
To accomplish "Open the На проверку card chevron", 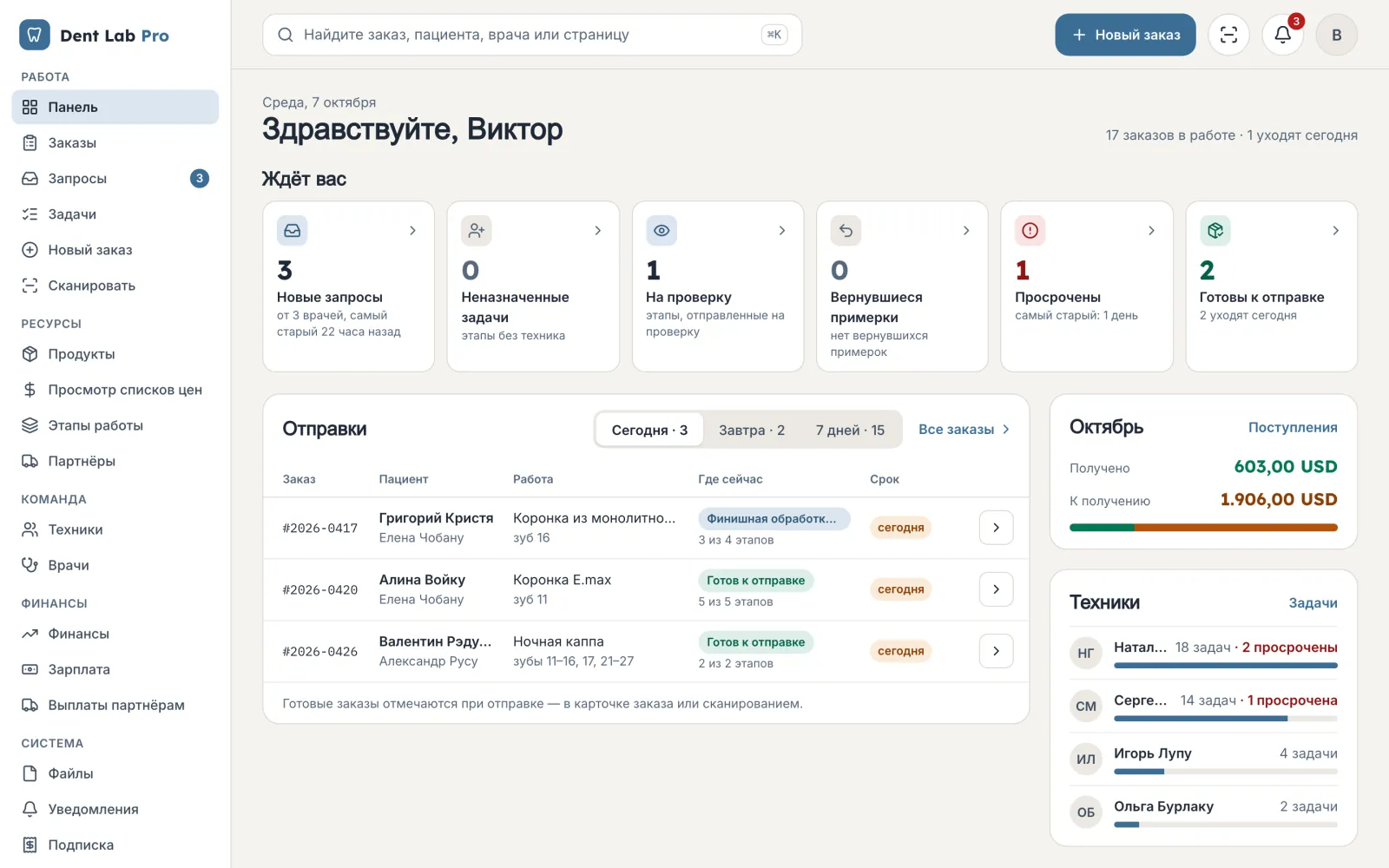I will pyautogui.click(x=781, y=231).
